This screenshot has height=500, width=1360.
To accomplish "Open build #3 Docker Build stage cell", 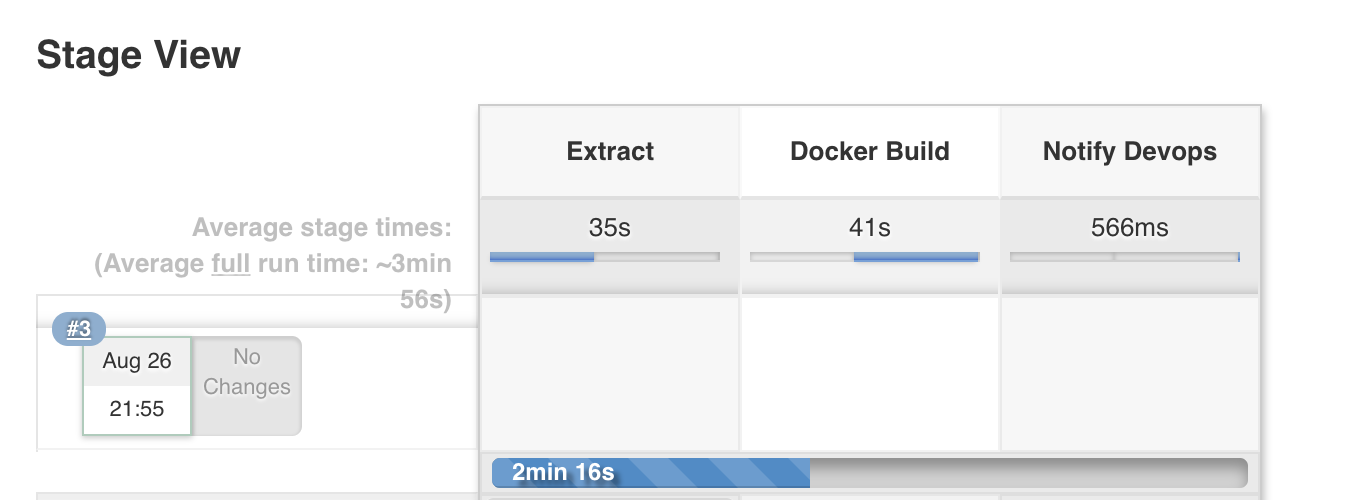I will point(870,374).
